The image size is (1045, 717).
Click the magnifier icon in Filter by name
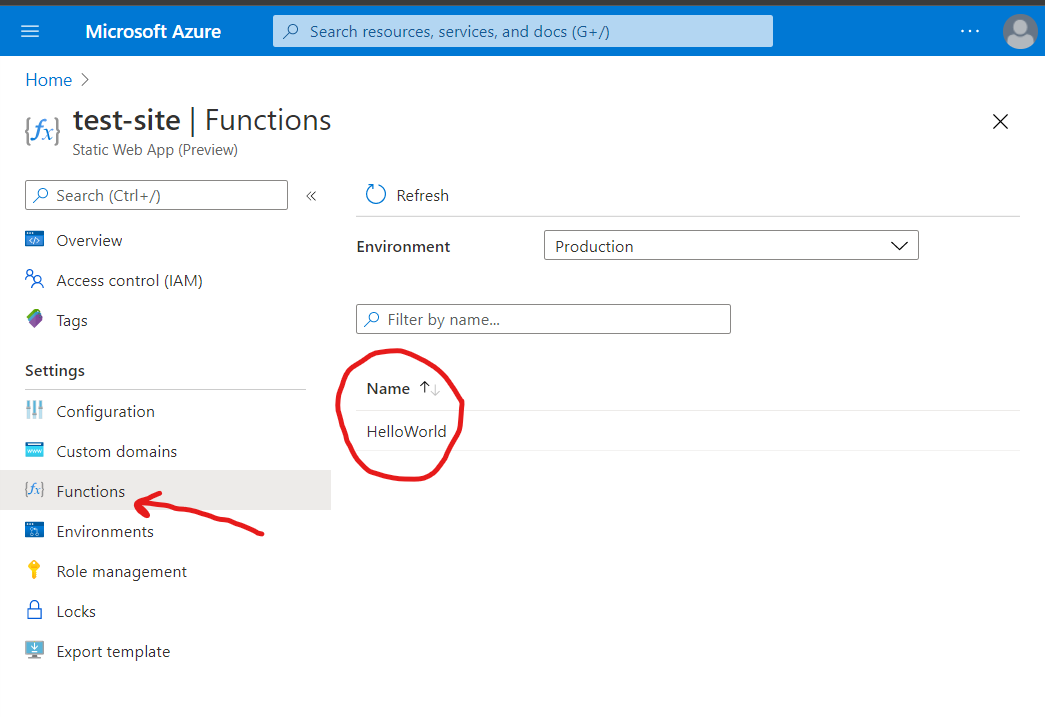(x=372, y=319)
